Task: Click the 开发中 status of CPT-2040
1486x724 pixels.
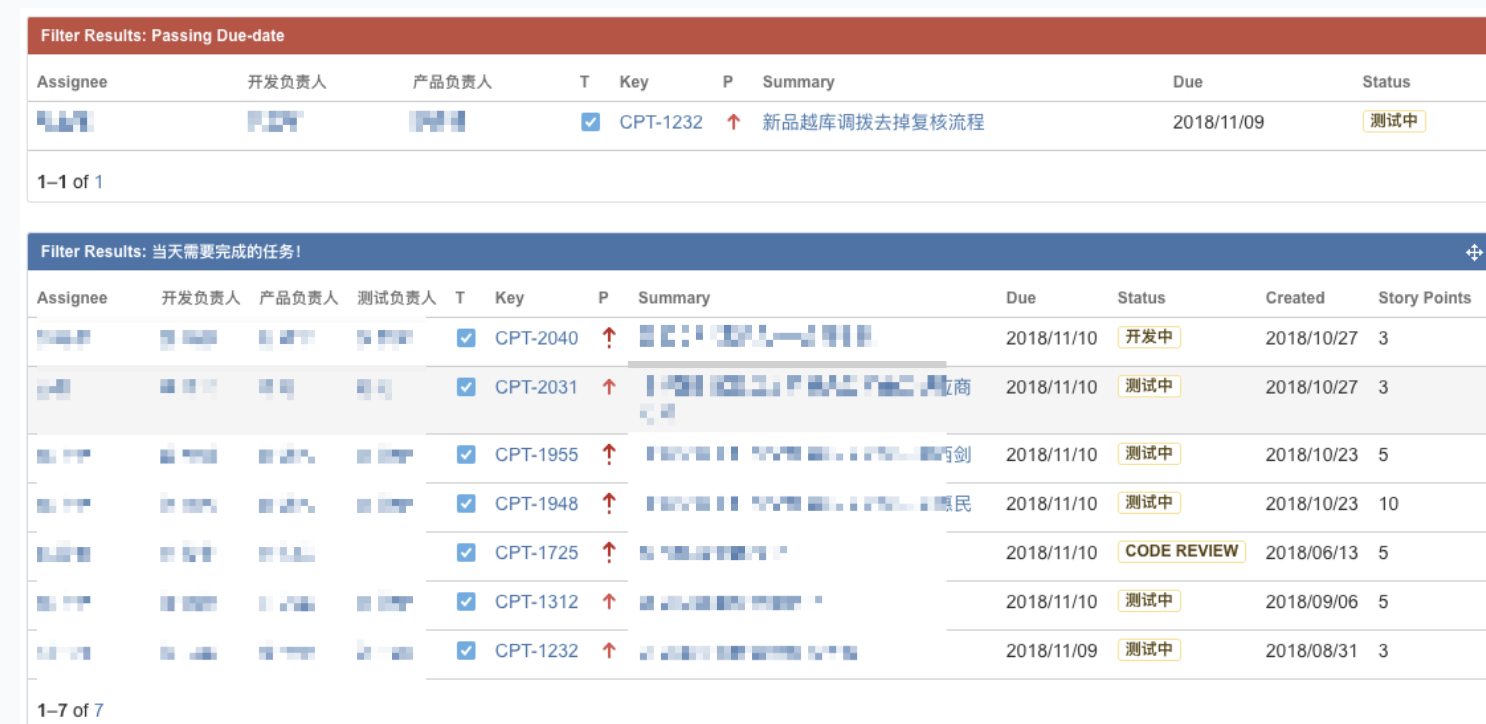Action: [1149, 337]
